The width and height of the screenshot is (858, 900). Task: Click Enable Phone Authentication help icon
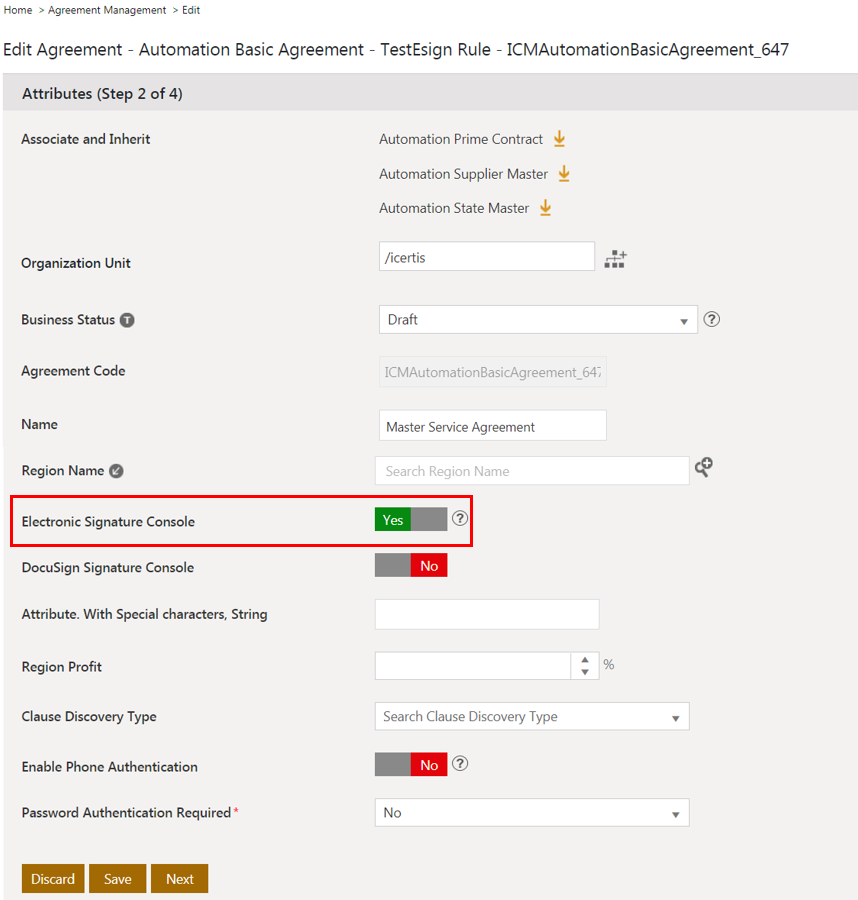coord(460,764)
